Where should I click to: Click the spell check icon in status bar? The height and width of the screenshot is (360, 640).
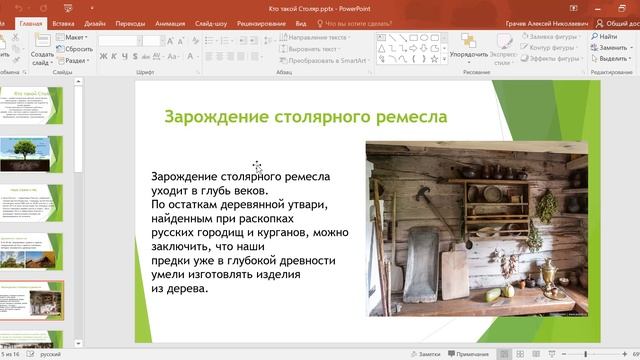31,354
